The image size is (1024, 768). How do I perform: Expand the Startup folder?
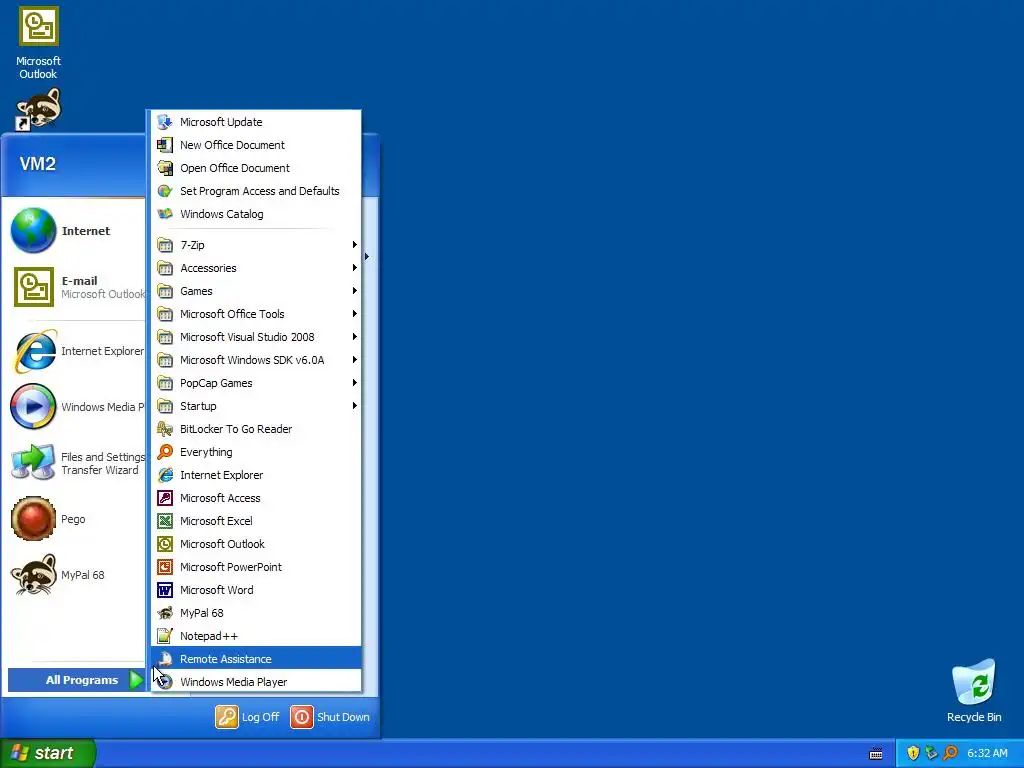255,406
